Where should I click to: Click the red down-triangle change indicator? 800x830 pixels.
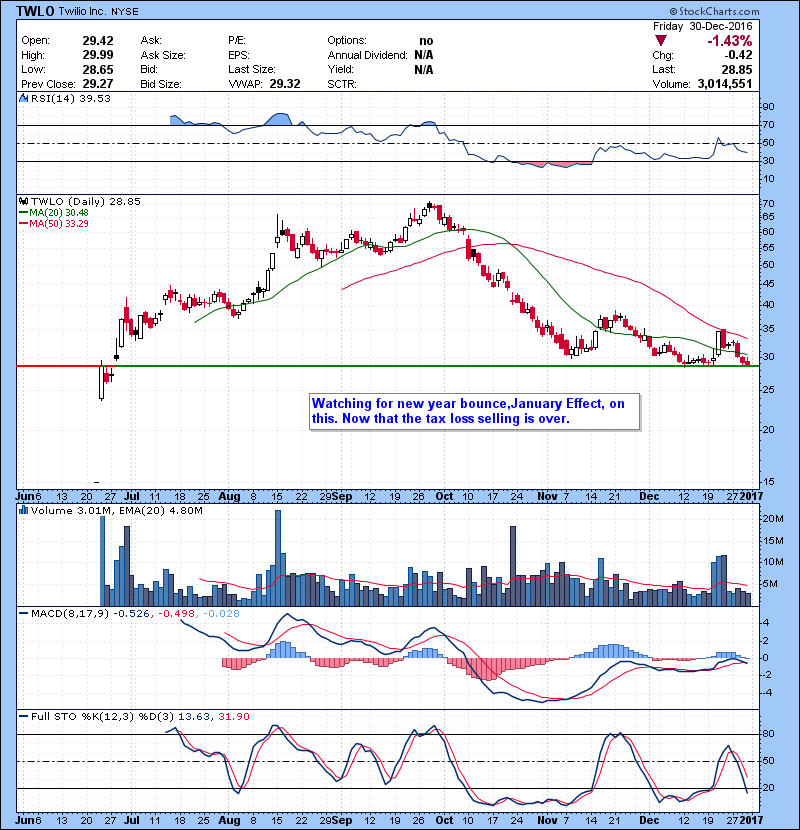tap(660, 41)
